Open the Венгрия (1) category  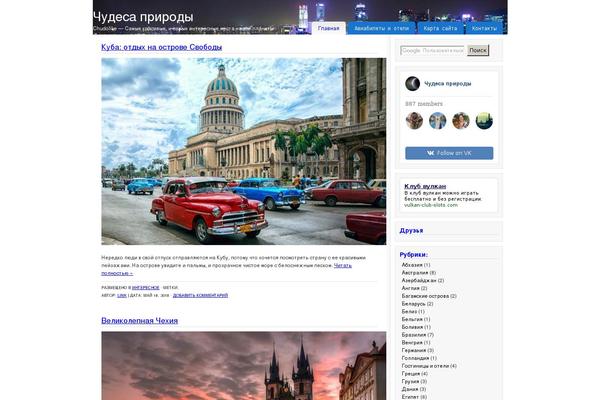[416, 343]
